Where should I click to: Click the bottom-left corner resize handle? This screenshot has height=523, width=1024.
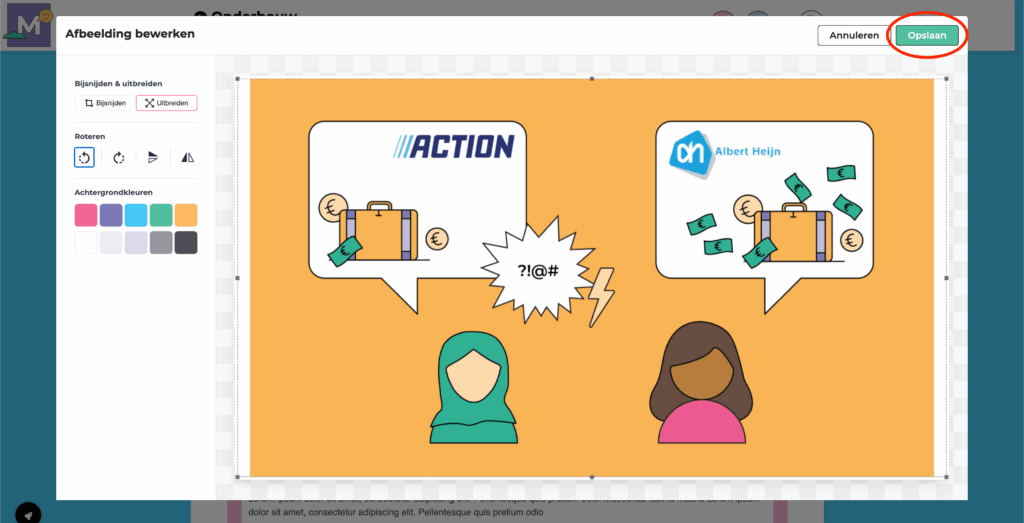[x=238, y=477]
